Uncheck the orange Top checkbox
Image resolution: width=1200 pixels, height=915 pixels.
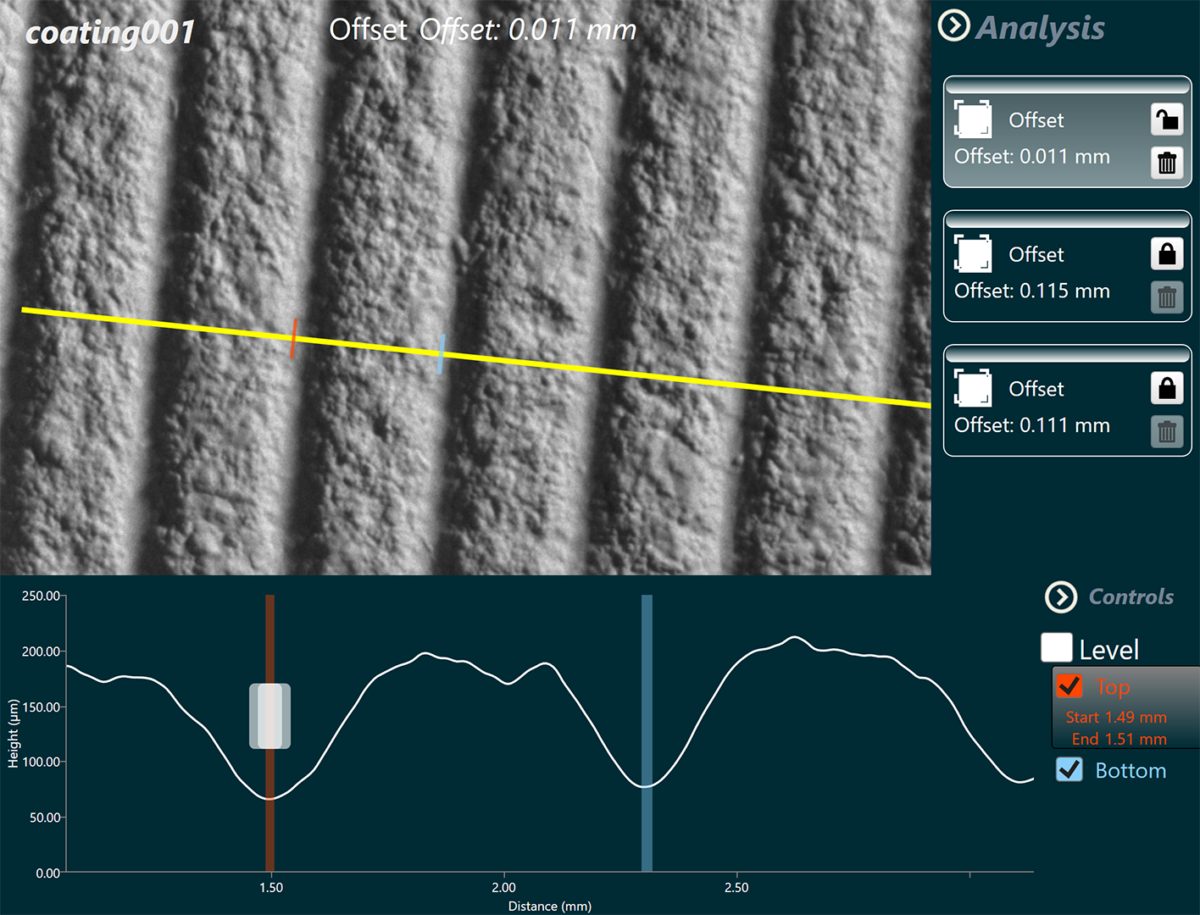[1069, 686]
